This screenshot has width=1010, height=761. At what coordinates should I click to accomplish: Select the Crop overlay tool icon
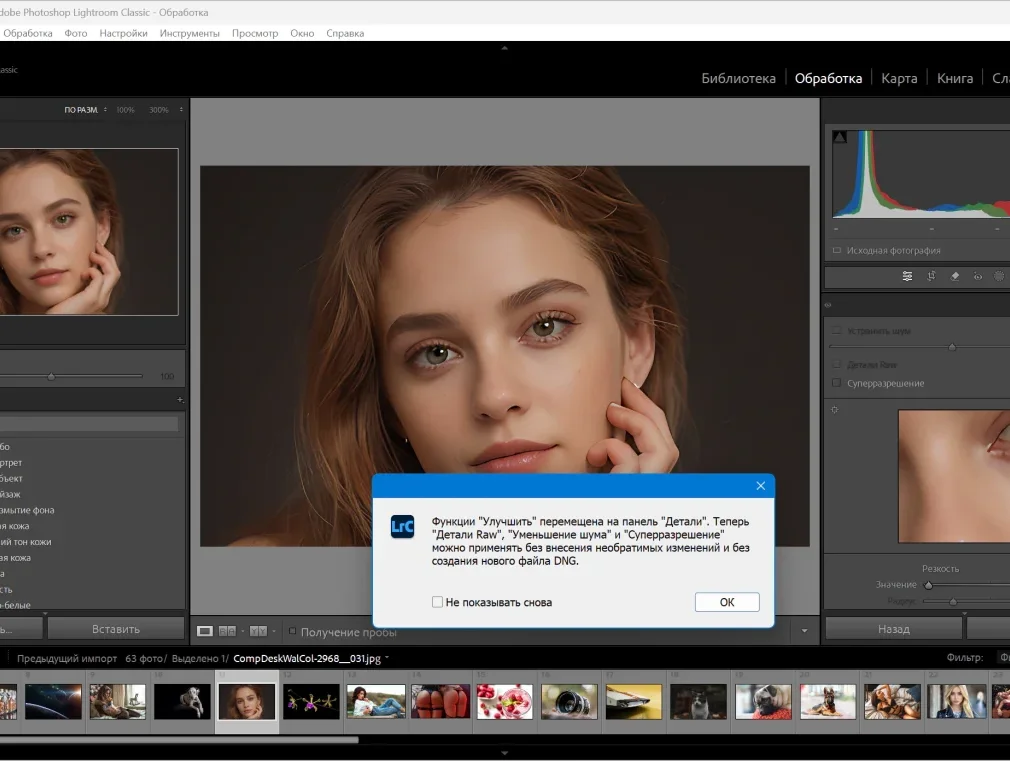pos(931,277)
